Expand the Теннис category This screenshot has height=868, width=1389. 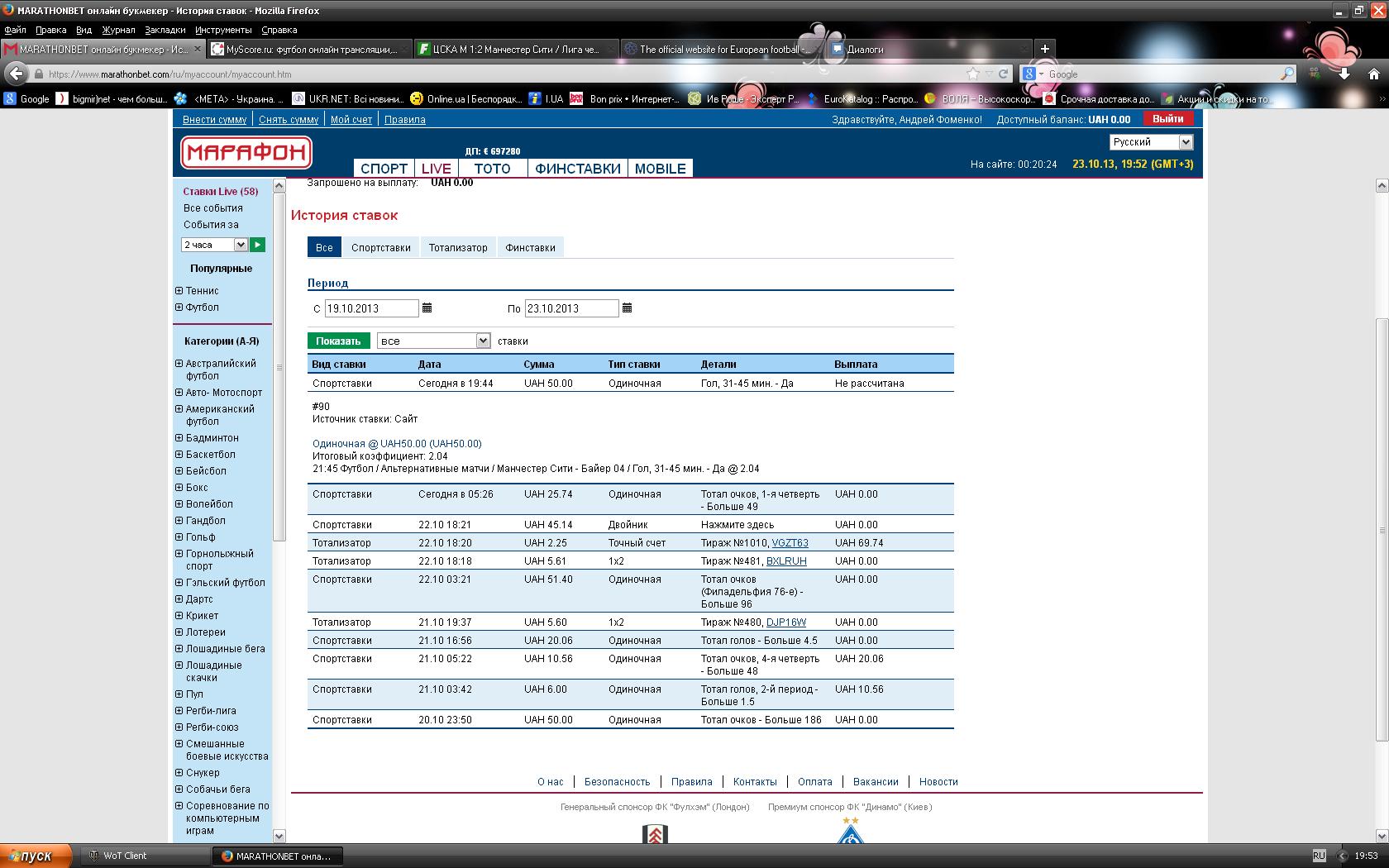click(x=179, y=291)
